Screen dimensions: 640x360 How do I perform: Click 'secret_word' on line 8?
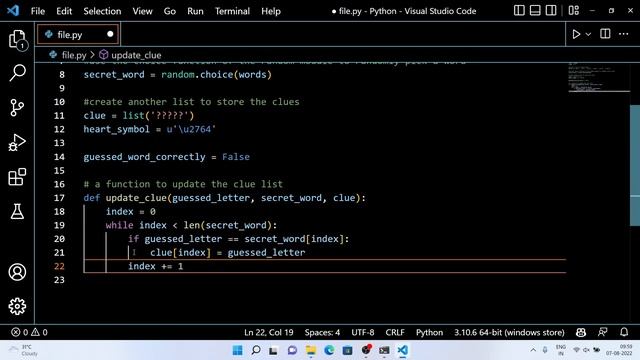point(114,75)
